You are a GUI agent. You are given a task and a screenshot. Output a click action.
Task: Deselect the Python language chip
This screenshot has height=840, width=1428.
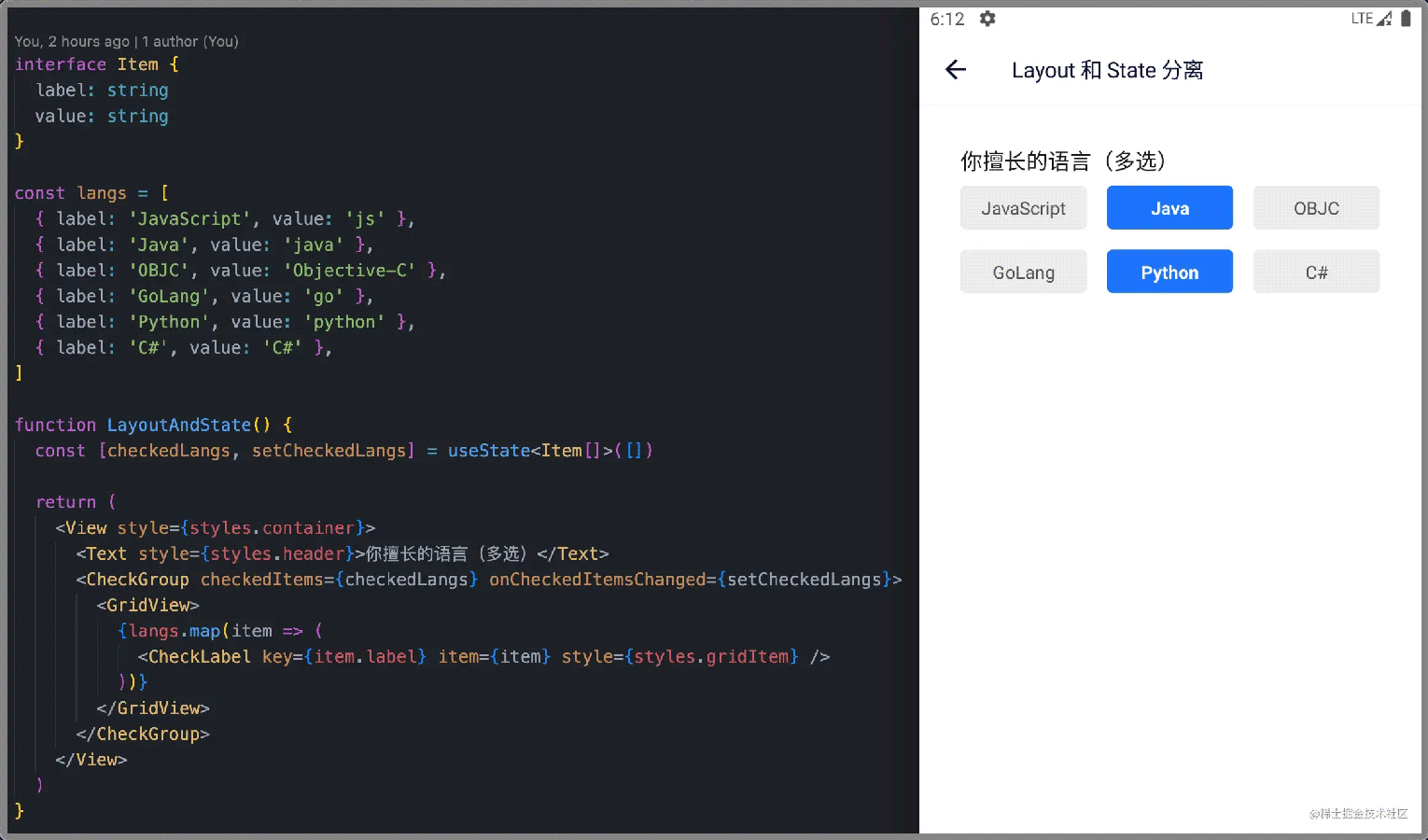tap(1169, 273)
